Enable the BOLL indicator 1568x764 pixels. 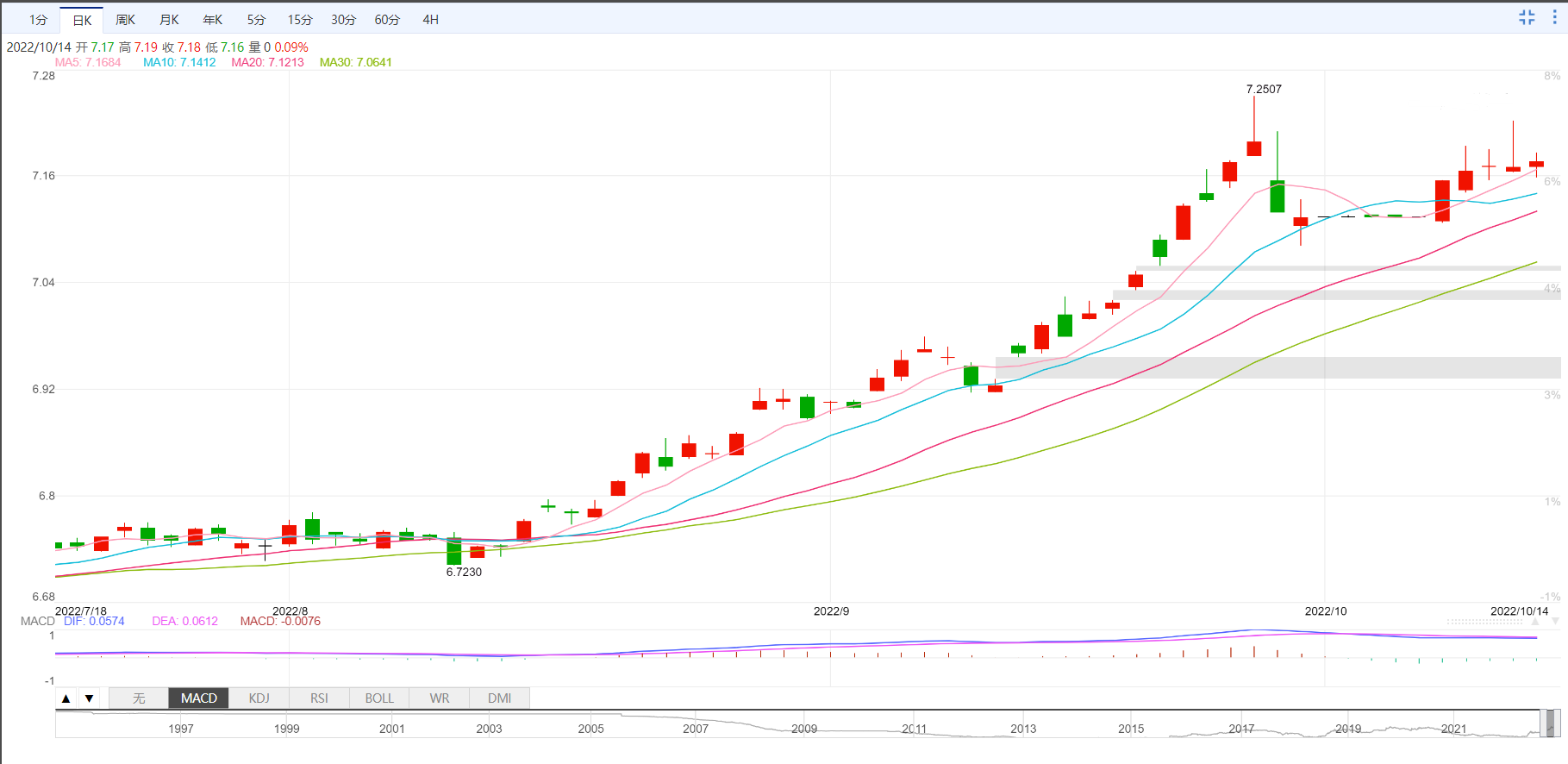[x=378, y=698]
